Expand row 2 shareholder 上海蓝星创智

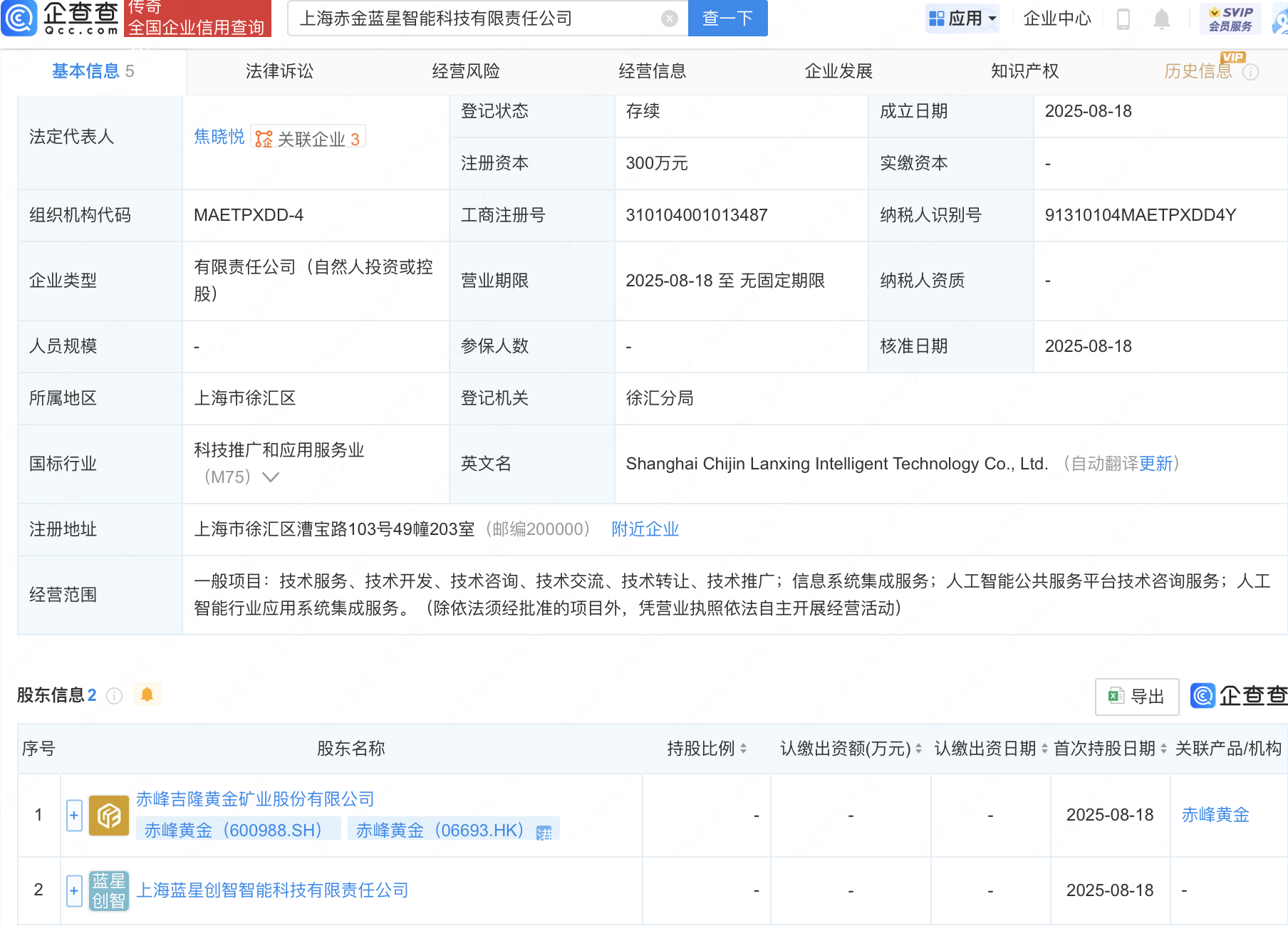pyautogui.click(x=74, y=890)
